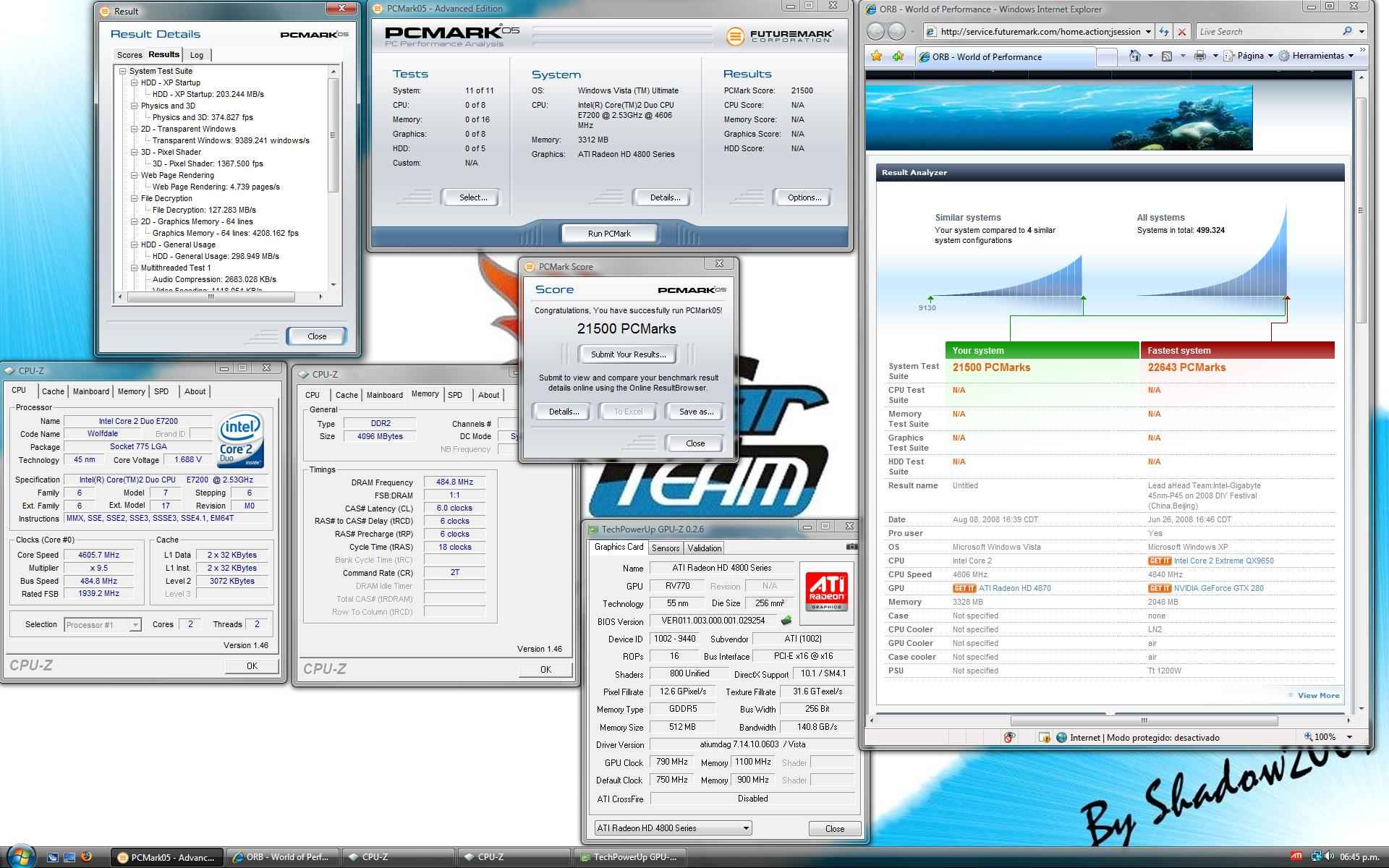This screenshot has width=1389, height=868.
Task: Click the Live Search magnifier icon
Action: pyautogui.click(x=1346, y=31)
